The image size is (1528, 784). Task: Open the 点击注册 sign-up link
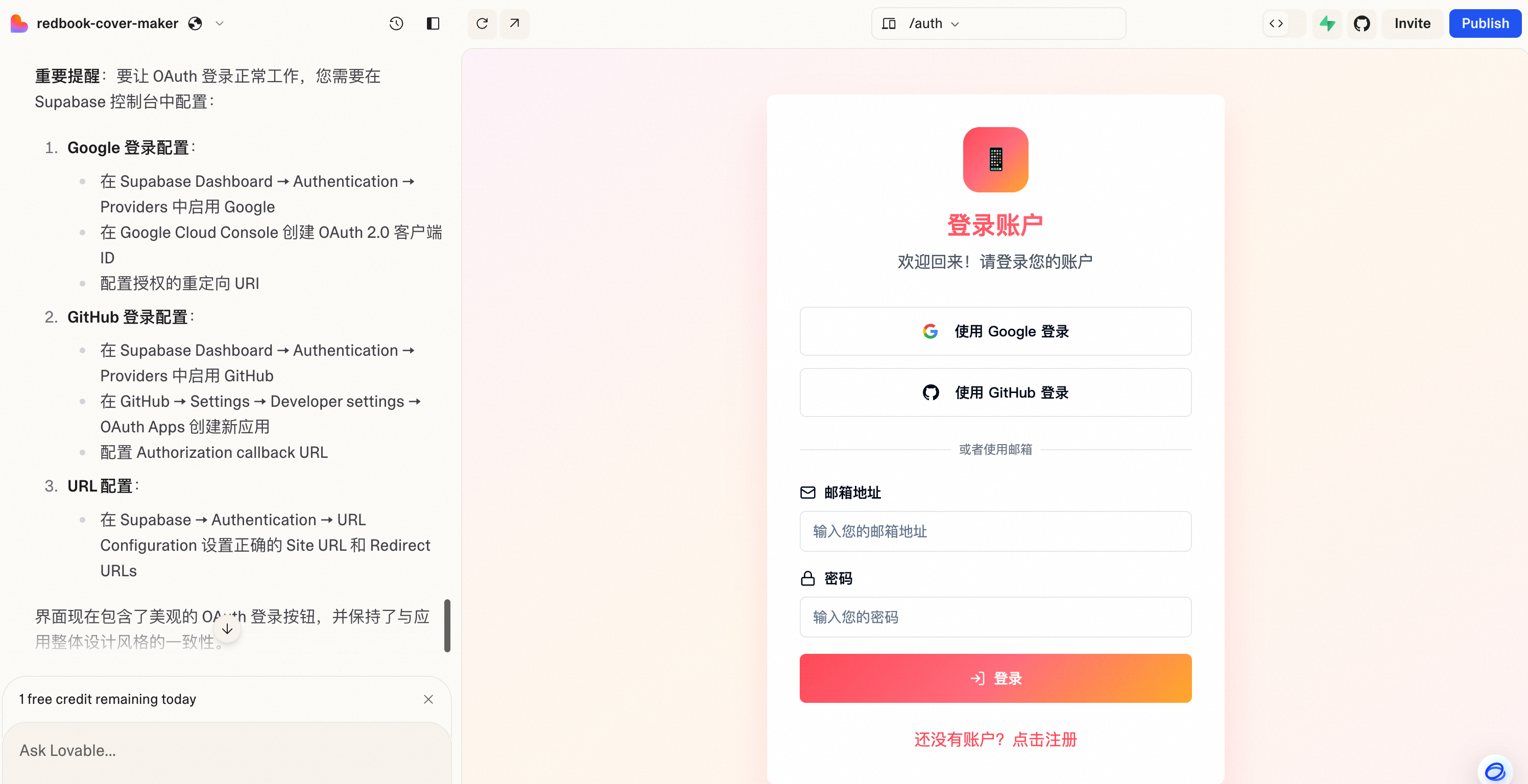1044,740
